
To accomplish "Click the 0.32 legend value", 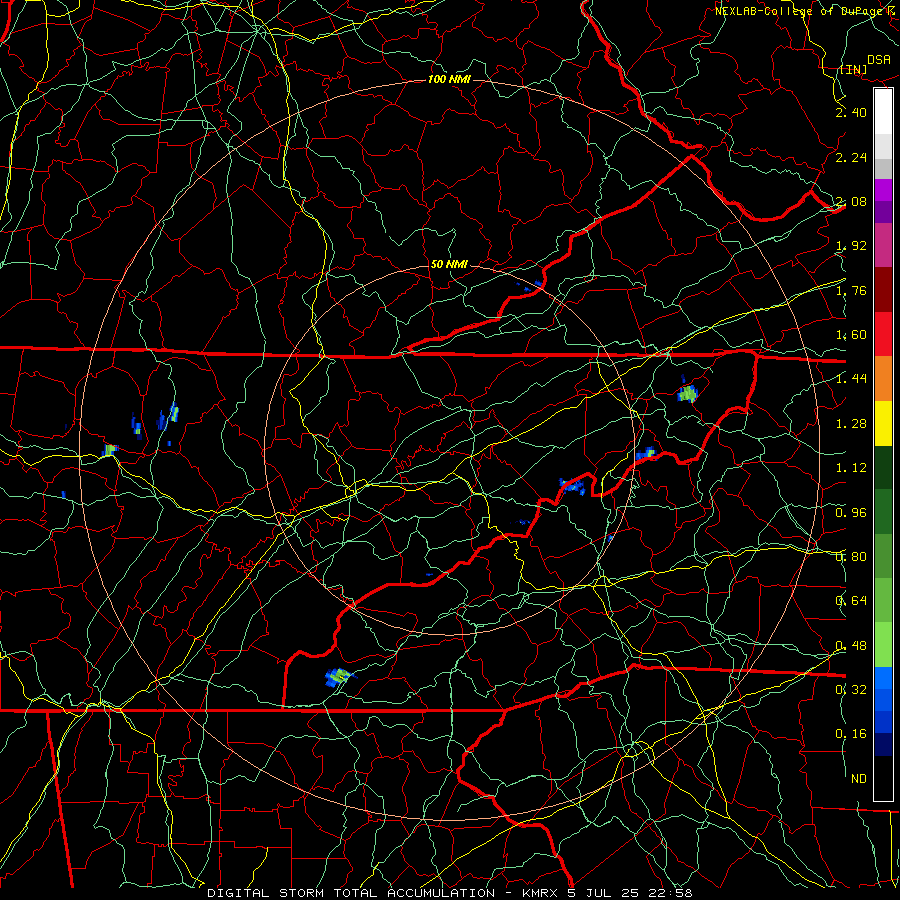I will (x=851, y=690).
